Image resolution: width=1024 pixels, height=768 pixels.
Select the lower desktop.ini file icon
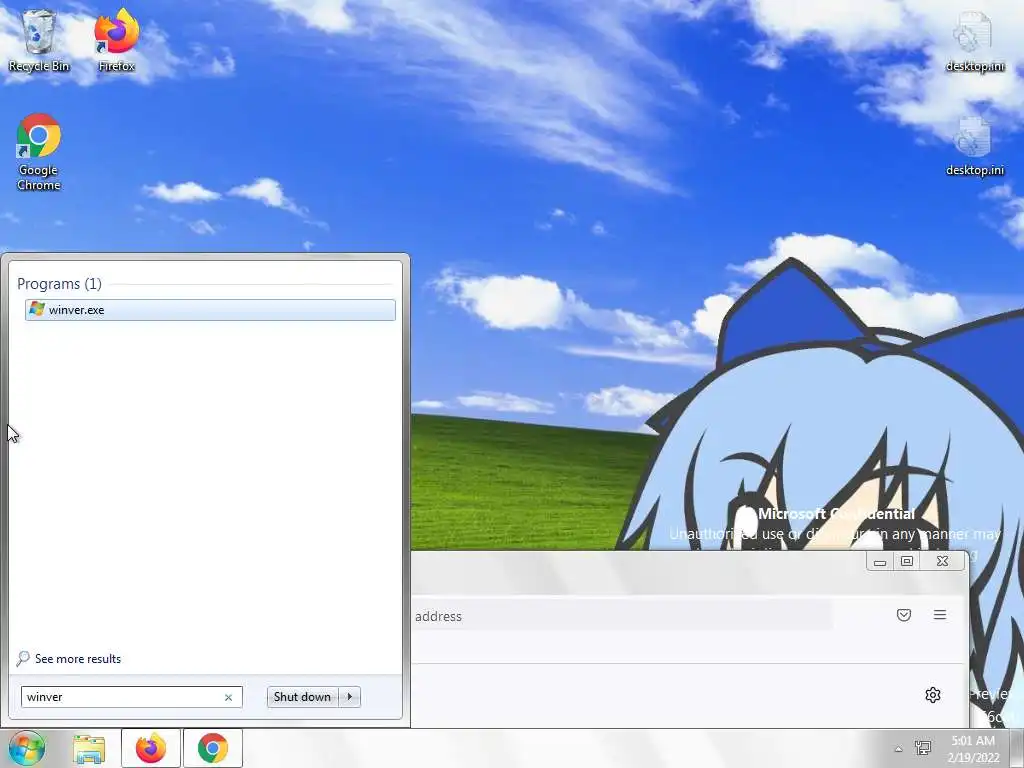pos(974,146)
